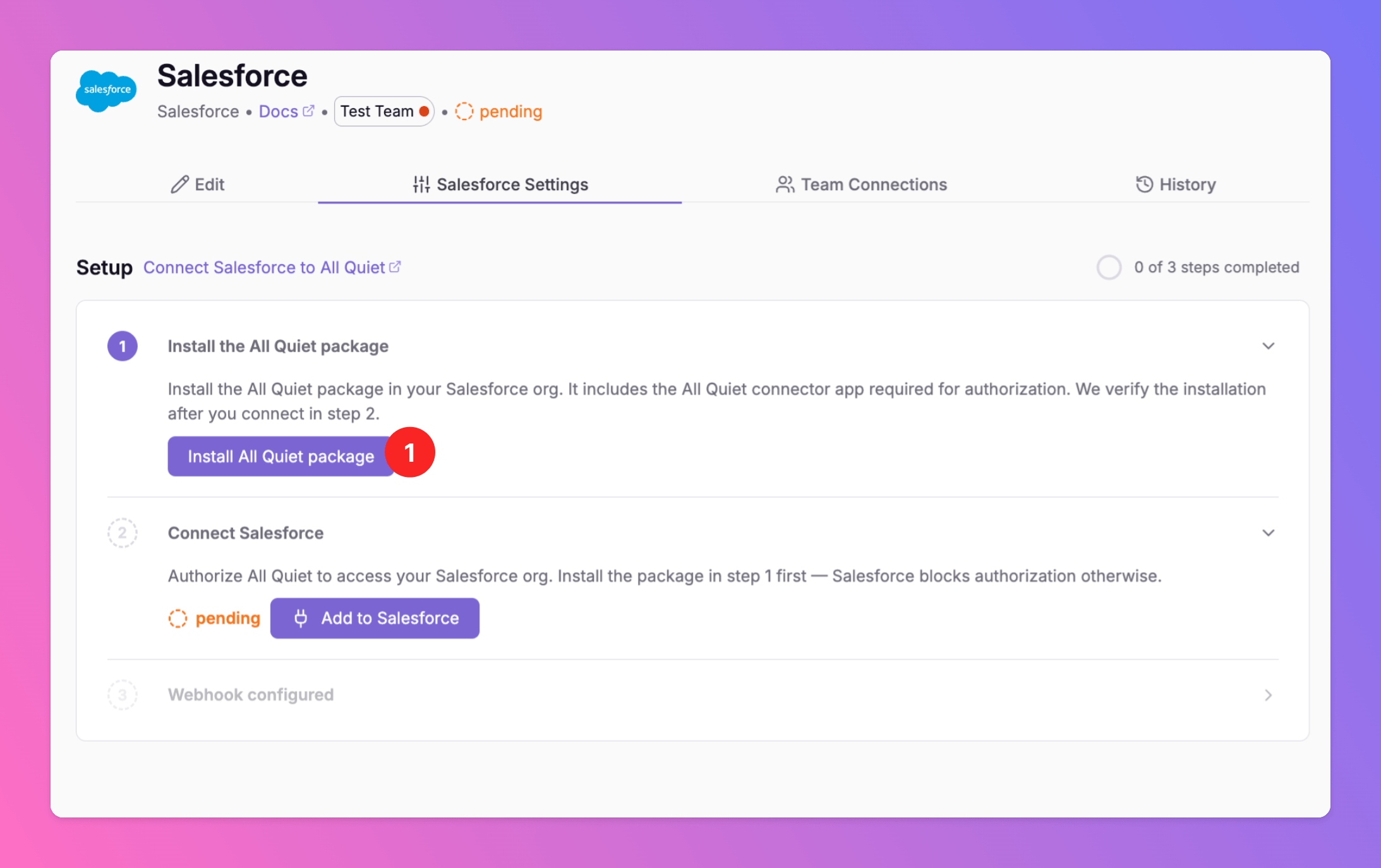Click the step 3 dashed number badge
The image size is (1381, 868).
123,695
